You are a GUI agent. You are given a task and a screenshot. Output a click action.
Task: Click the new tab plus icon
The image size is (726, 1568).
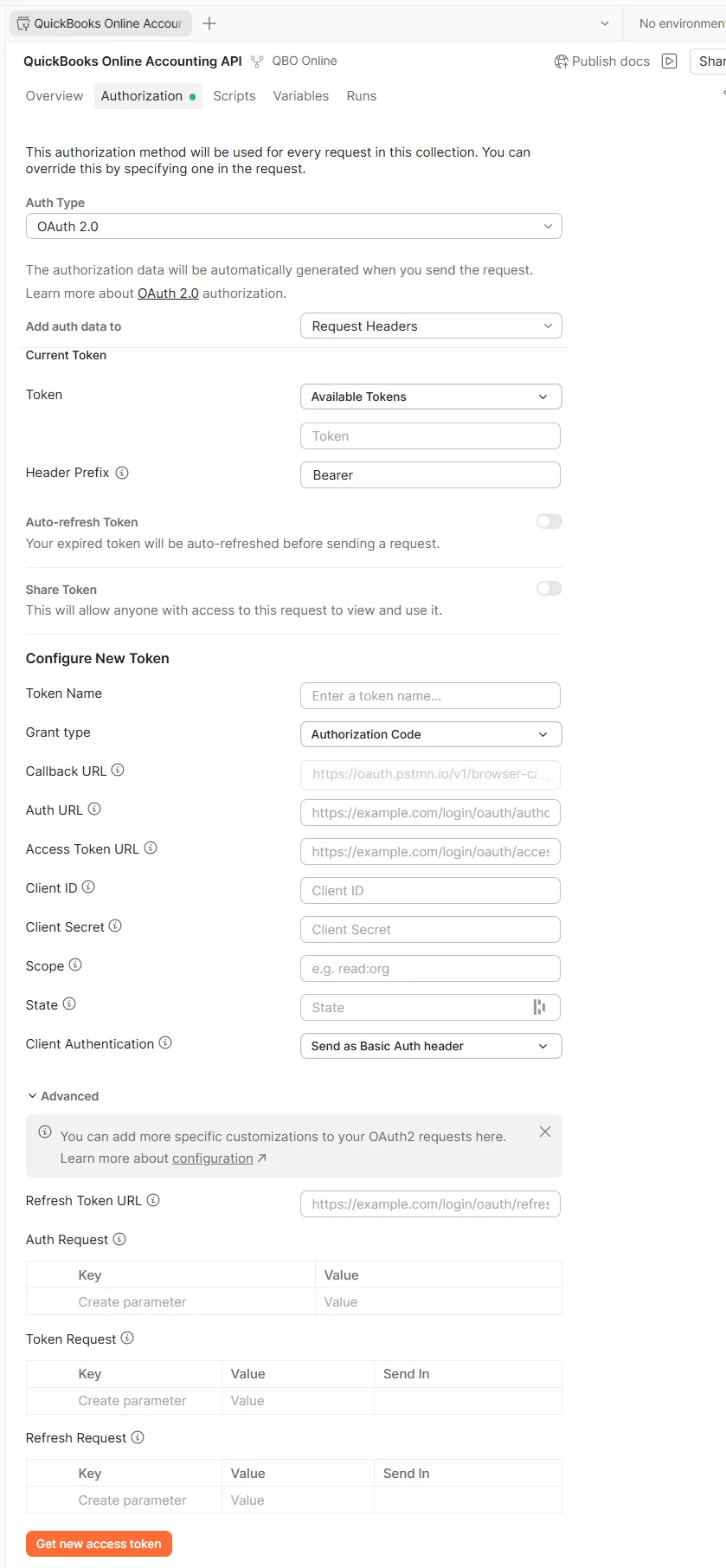click(x=209, y=23)
